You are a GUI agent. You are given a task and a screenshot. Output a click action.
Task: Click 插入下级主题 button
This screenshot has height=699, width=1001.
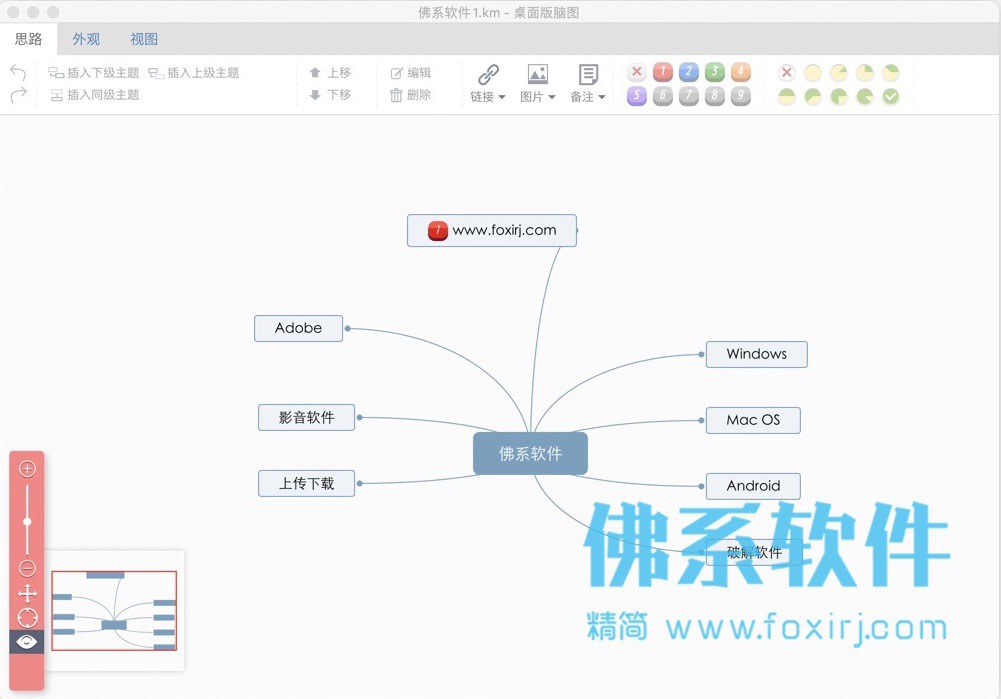94,73
